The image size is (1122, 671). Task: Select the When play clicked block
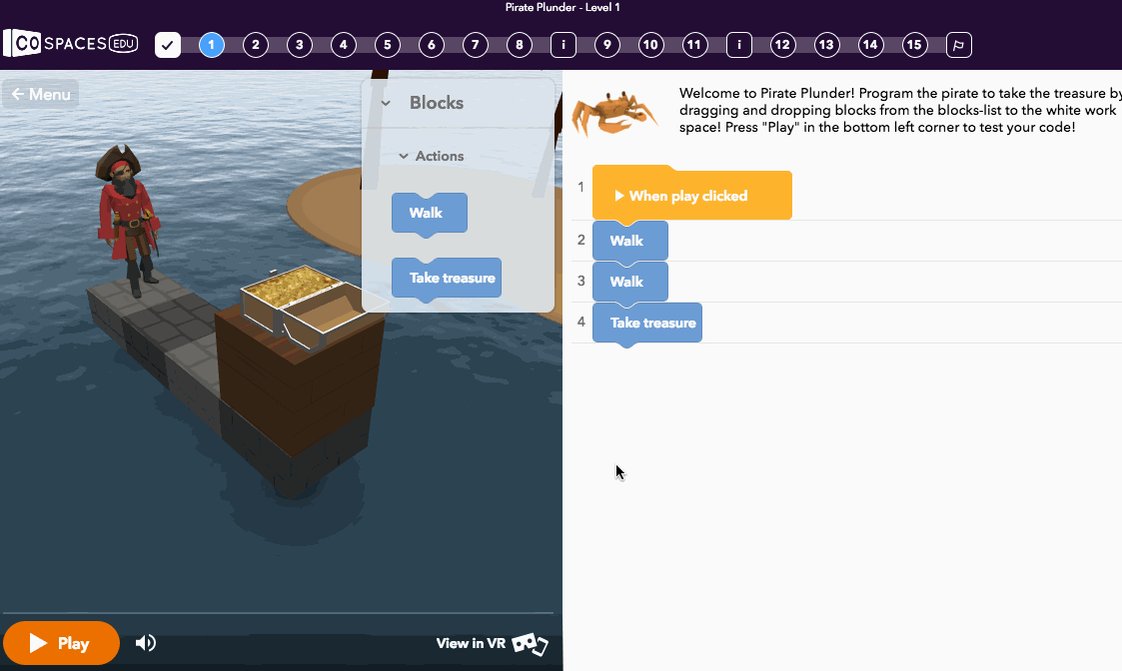[x=692, y=195]
